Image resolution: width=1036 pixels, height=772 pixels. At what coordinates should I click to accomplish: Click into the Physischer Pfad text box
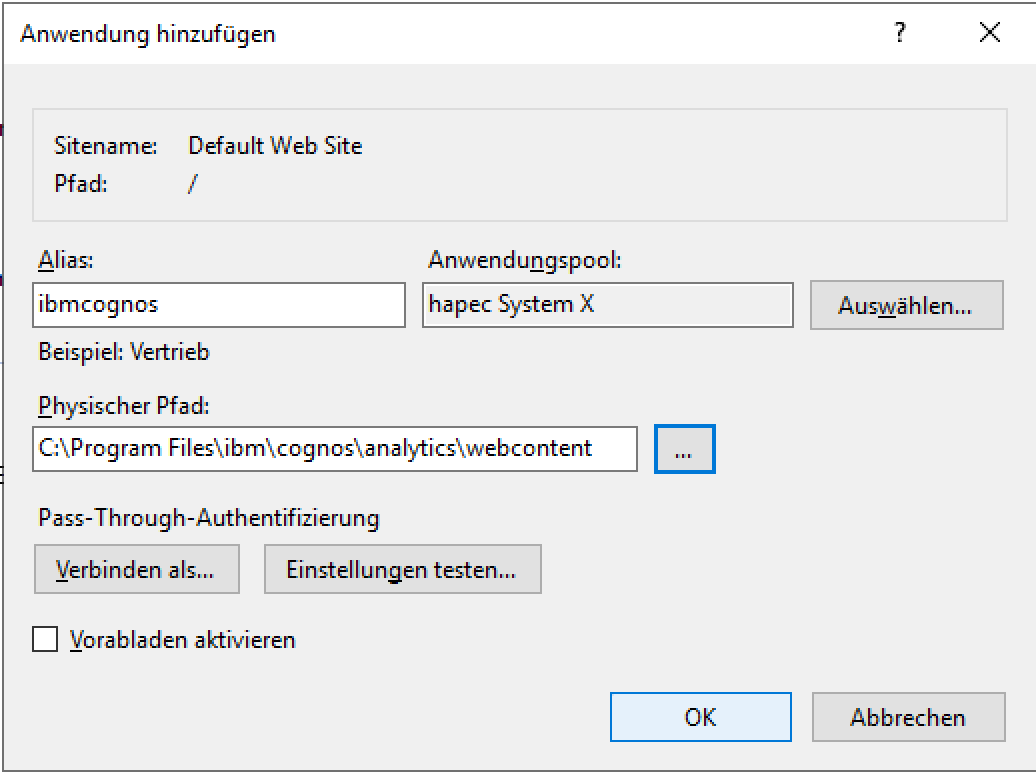pos(334,449)
